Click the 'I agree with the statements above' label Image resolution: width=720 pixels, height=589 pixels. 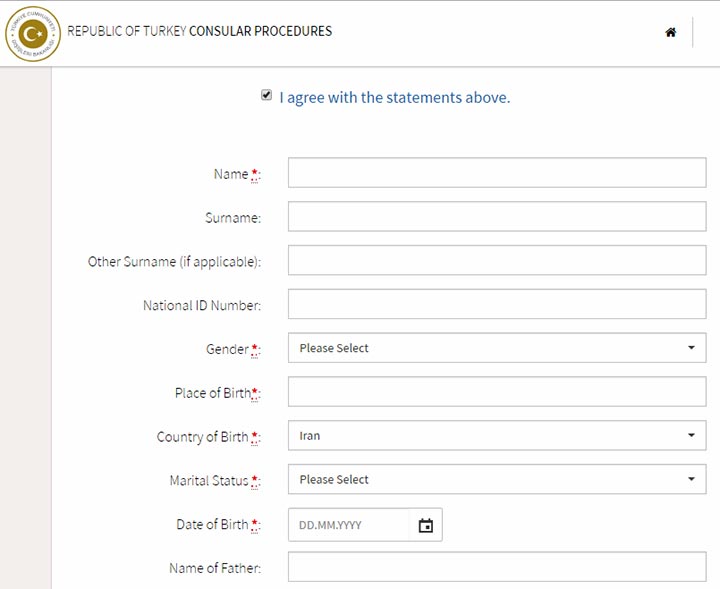tap(394, 97)
